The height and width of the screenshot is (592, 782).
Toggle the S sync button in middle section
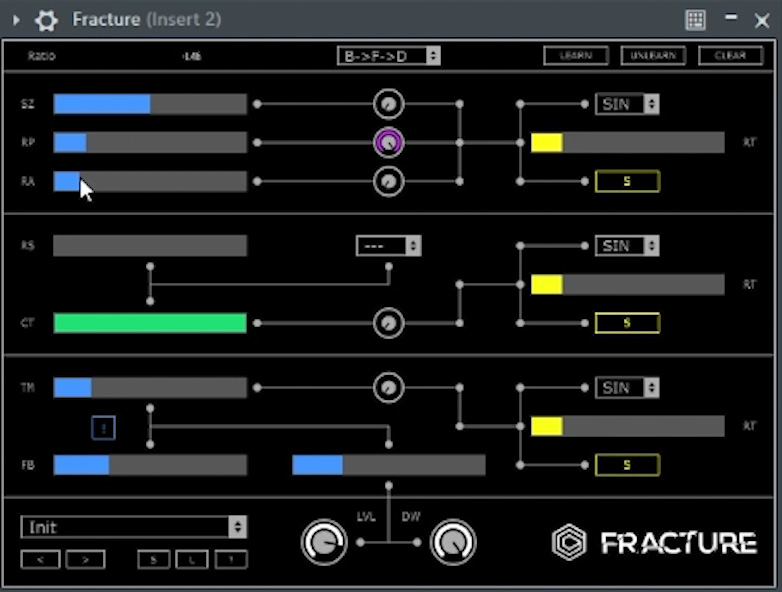pyautogui.click(x=627, y=323)
